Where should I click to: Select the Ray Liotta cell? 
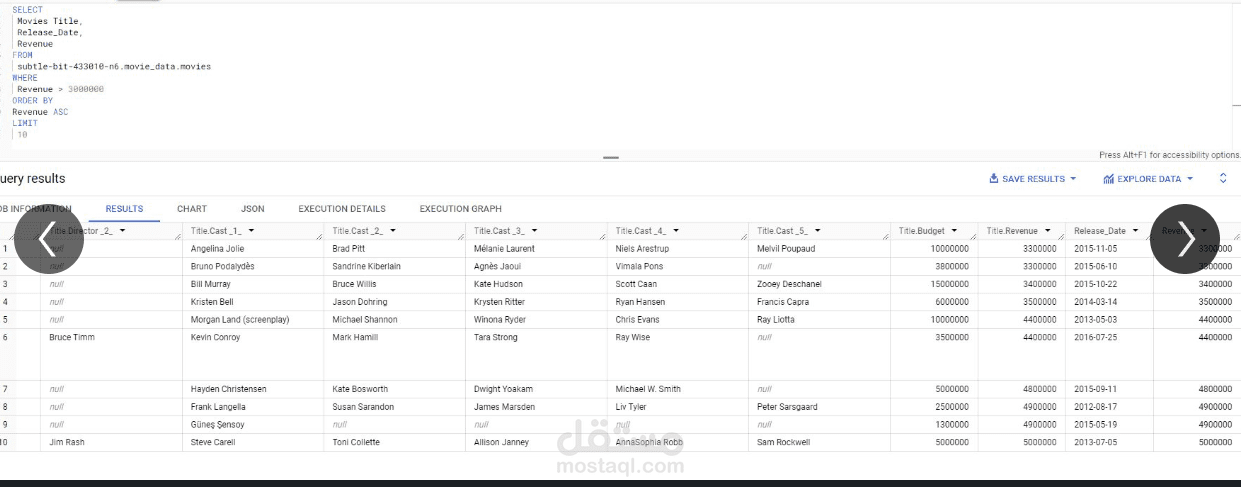(x=776, y=320)
